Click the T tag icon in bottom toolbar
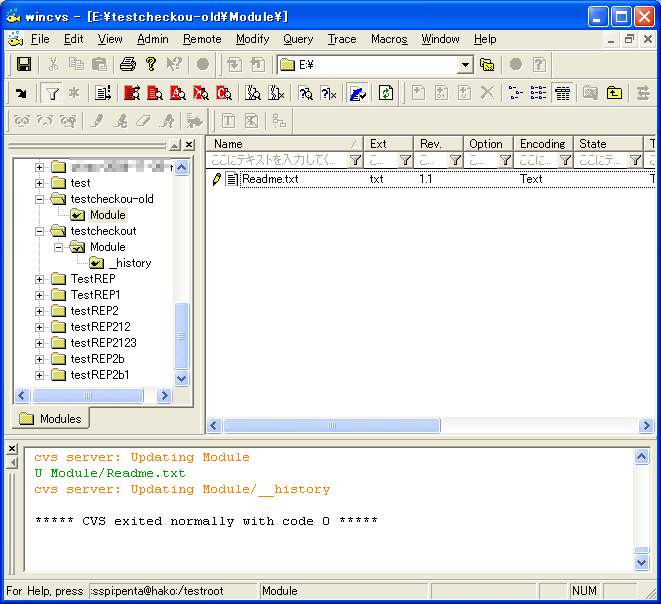The image size is (661, 604). pyautogui.click(x=228, y=121)
